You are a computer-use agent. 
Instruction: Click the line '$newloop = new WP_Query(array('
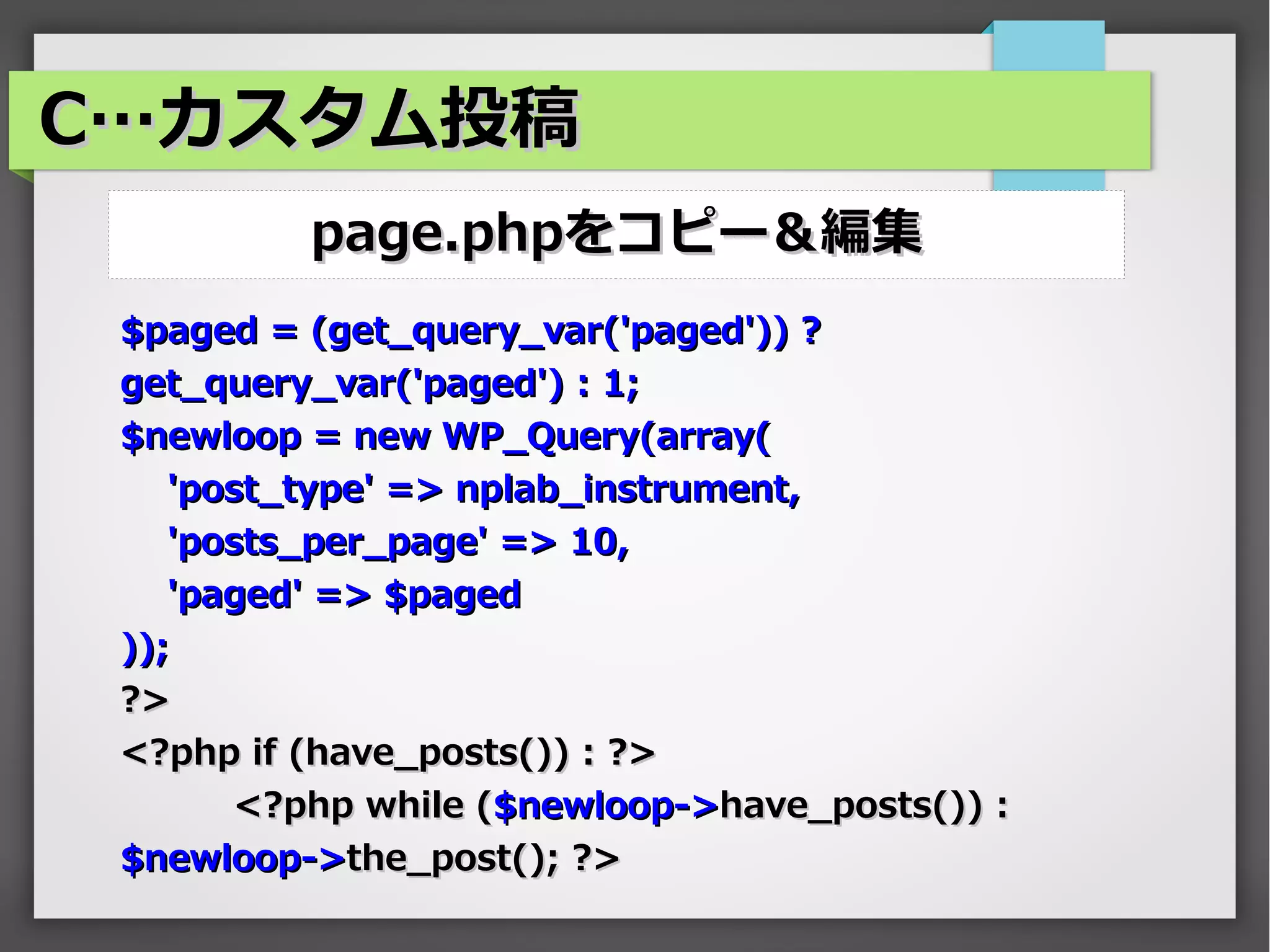(446, 437)
